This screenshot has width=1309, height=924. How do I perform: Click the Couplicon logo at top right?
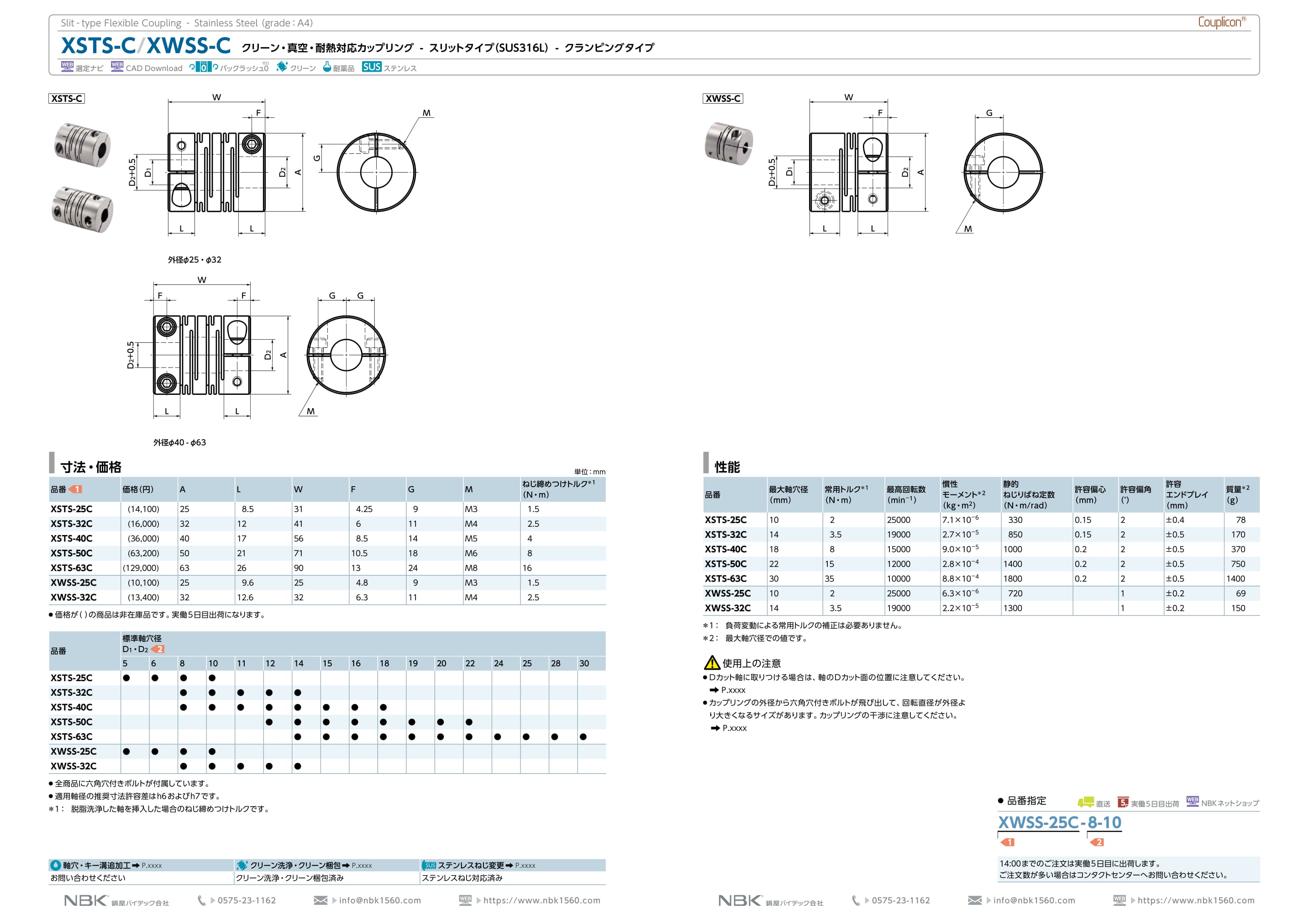1220,22
